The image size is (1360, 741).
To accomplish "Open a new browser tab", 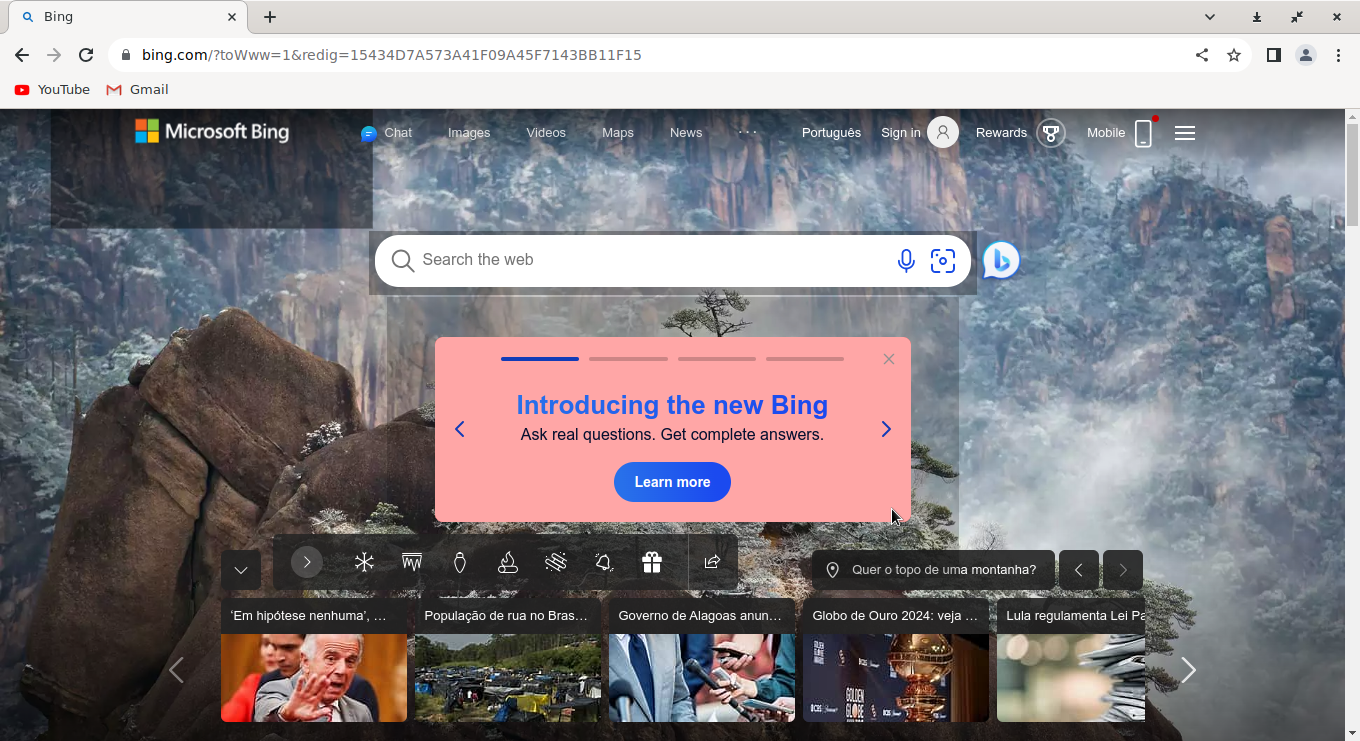I will (270, 17).
